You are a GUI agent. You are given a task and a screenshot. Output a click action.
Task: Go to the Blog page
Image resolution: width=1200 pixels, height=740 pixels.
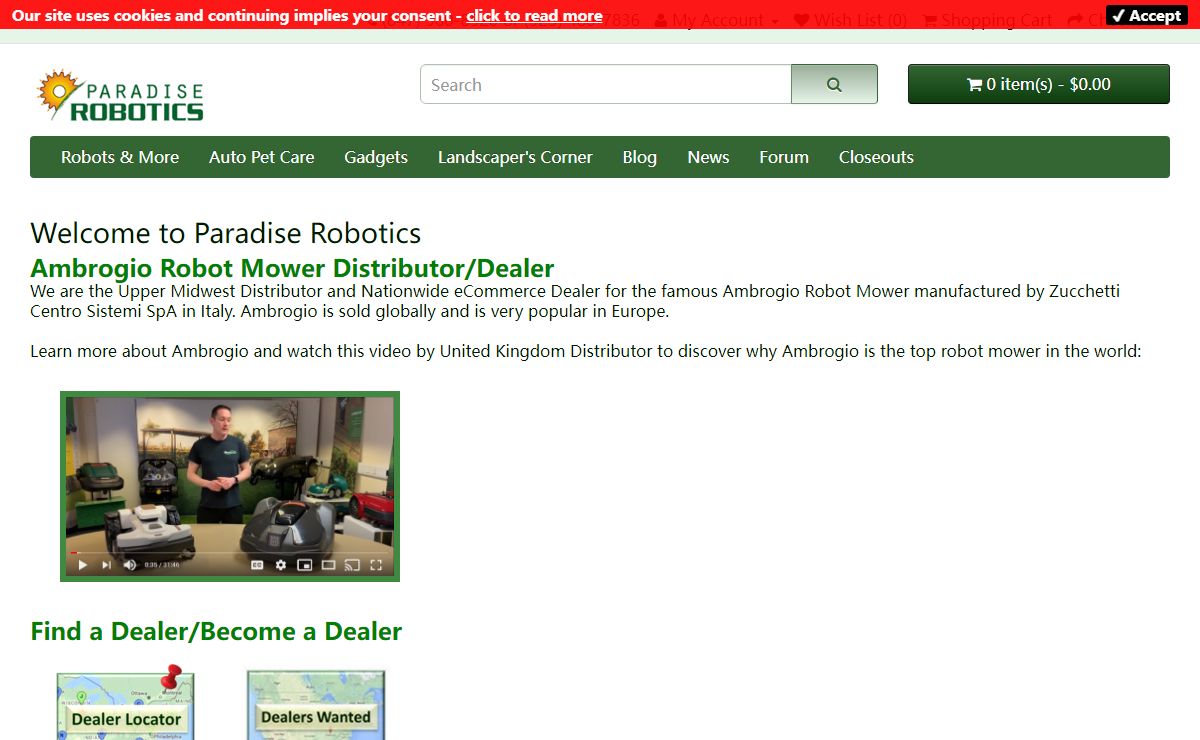640,157
